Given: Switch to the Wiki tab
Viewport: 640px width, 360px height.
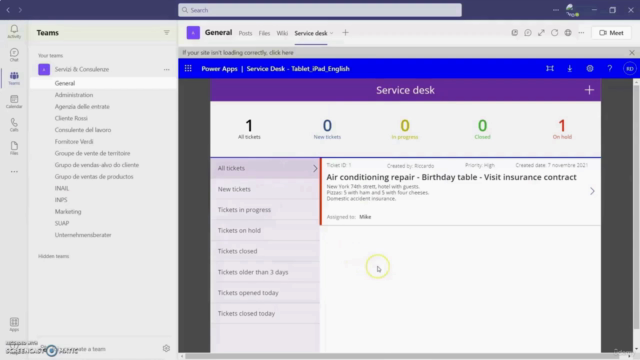Looking at the screenshot, I should (282, 33).
